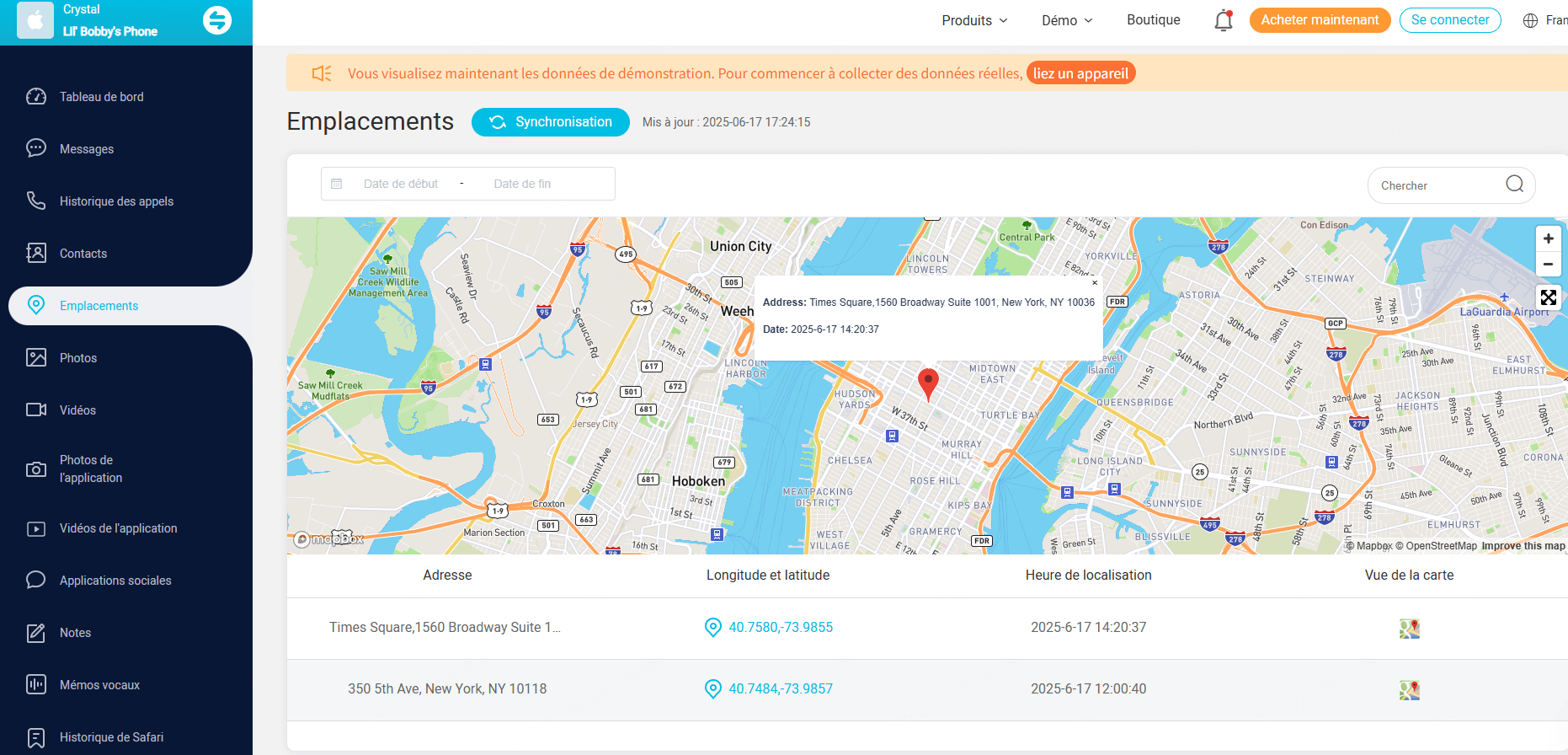Click the Synchronisation button
The width and height of the screenshot is (1568, 755).
551,122
